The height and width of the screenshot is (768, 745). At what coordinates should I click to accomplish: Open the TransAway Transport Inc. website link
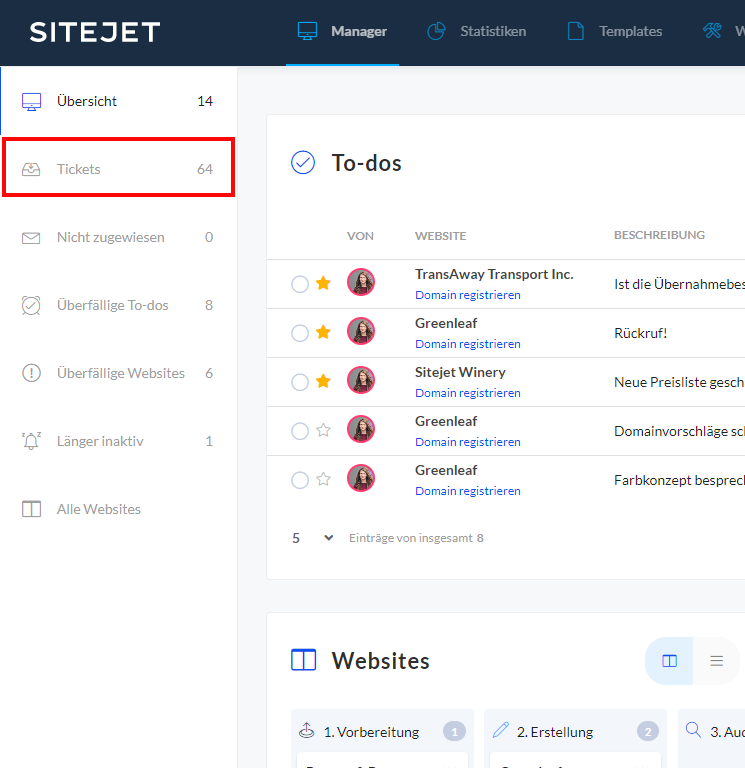pos(494,274)
